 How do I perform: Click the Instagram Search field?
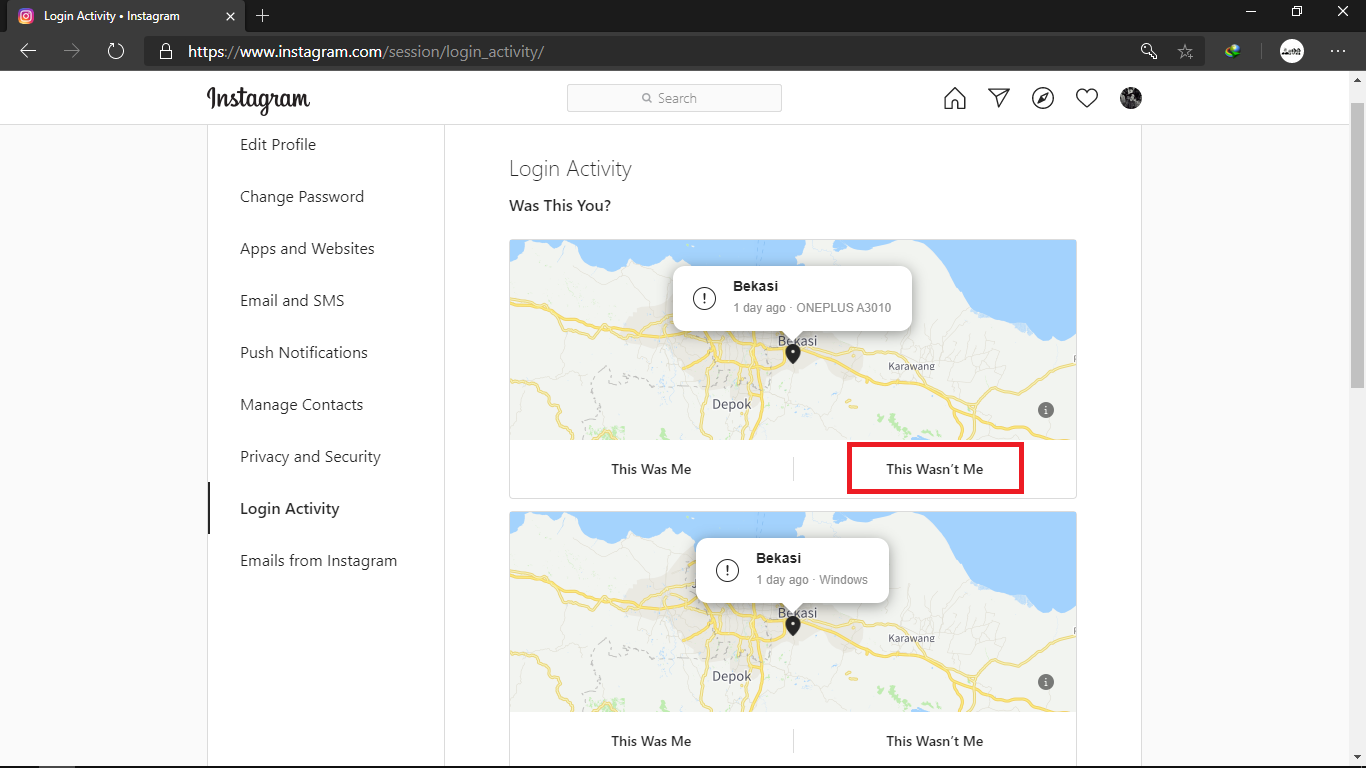click(674, 98)
